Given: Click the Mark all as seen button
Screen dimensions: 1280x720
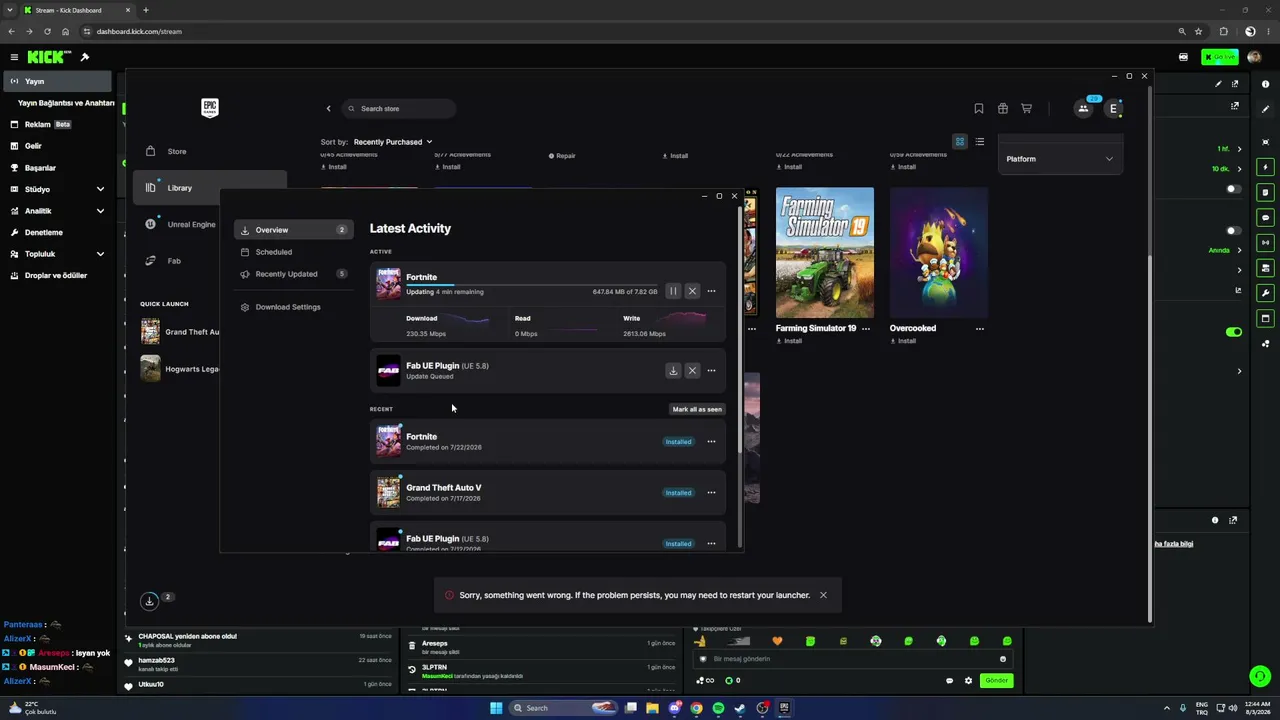Looking at the screenshot, I should click(x=697, y=409).
